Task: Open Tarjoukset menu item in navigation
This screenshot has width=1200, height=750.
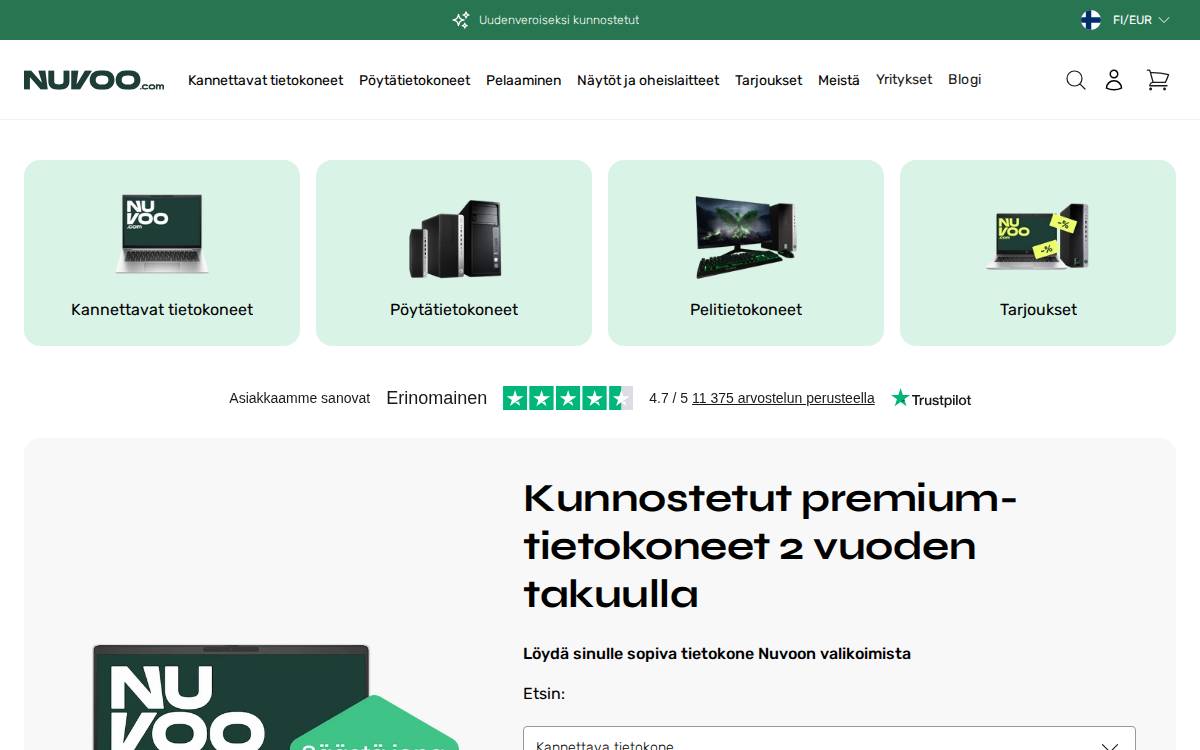Action: (769, 80)
